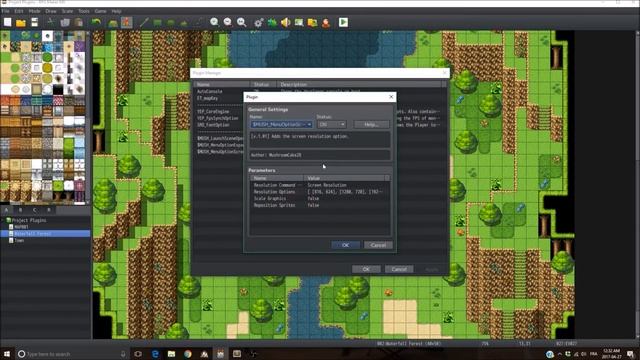Open the Sound Test speaker icon
Screen dimensions: 640x360
285,22
